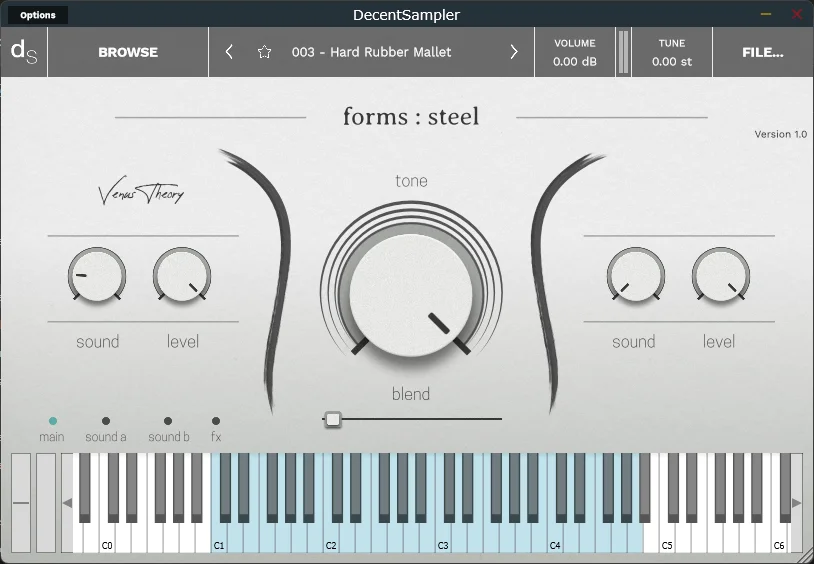Click the VOLUME 0.00 dB control
The height and width of the screenshot is (564, 814).
point(575,52)
